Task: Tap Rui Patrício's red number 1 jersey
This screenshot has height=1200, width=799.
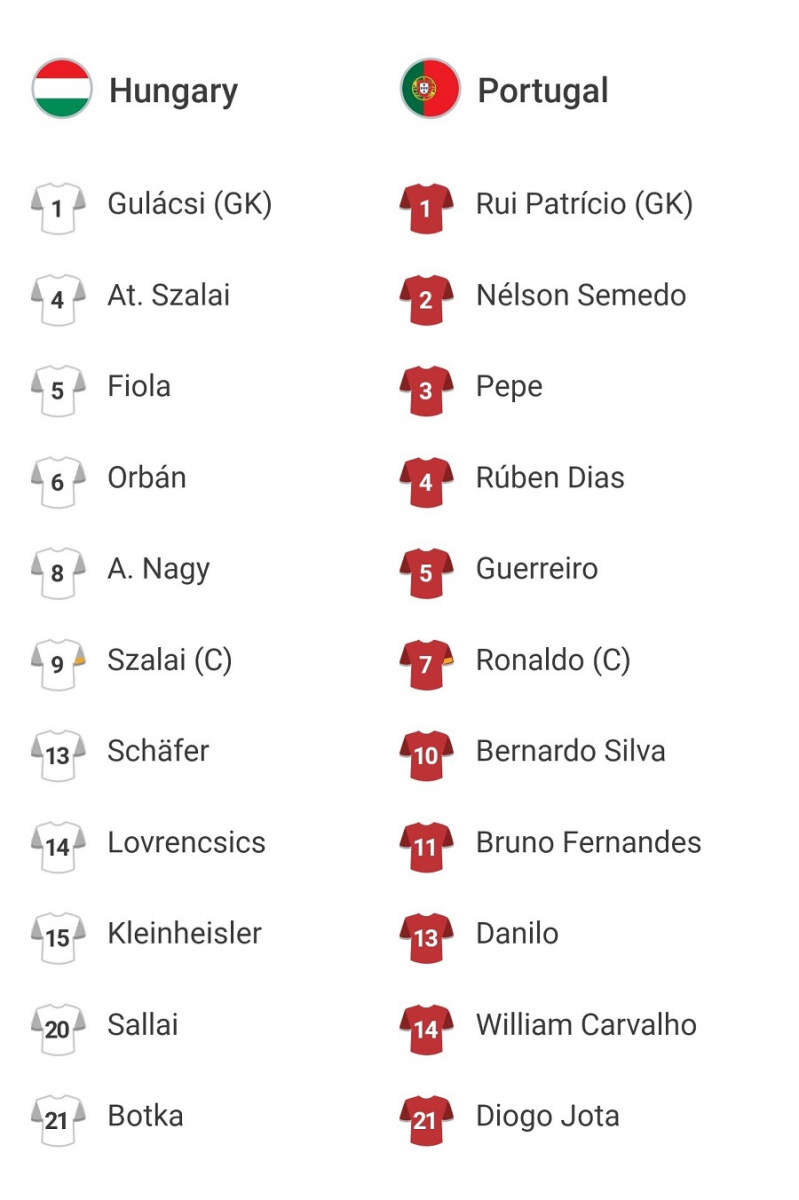Action: (426, 208)
